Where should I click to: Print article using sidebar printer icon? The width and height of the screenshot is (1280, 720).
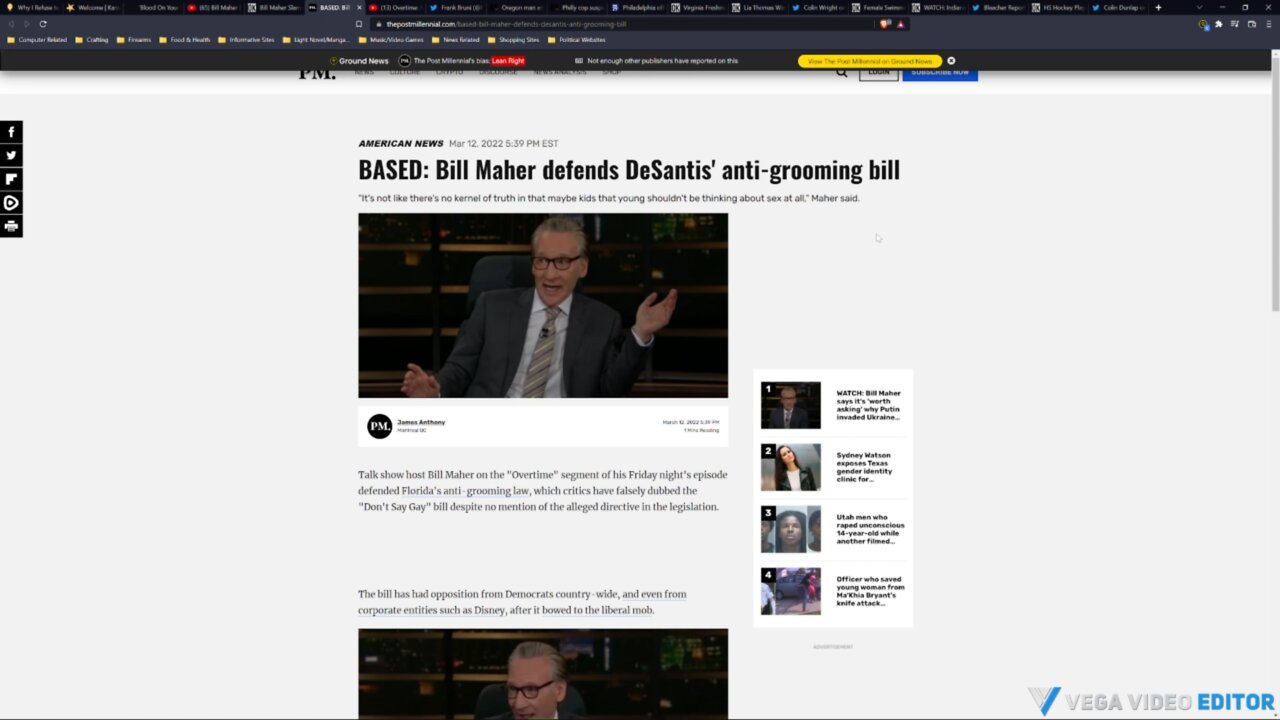(11, 226)
